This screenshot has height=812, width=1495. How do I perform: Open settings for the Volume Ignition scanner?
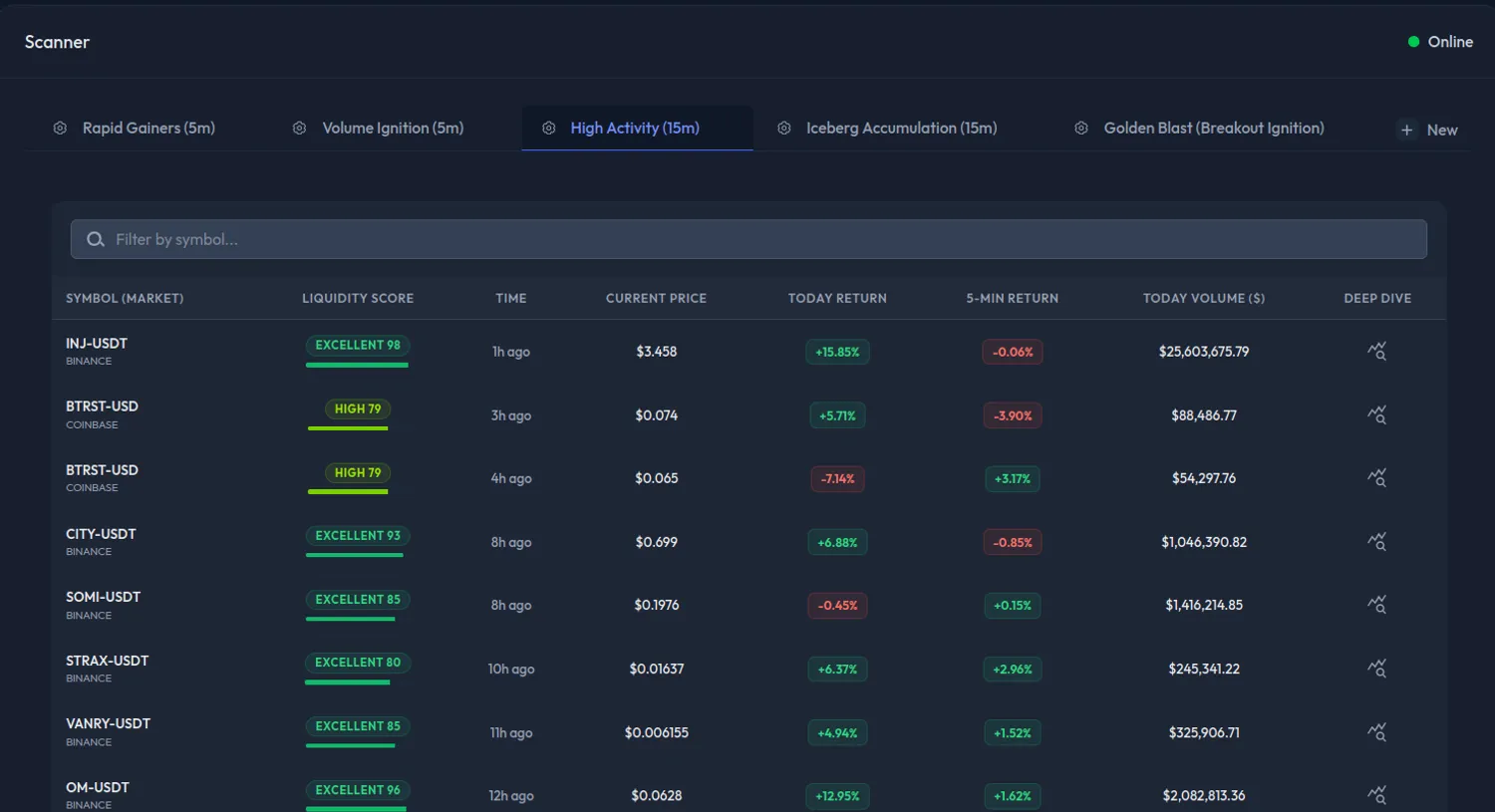click(299, 128)
